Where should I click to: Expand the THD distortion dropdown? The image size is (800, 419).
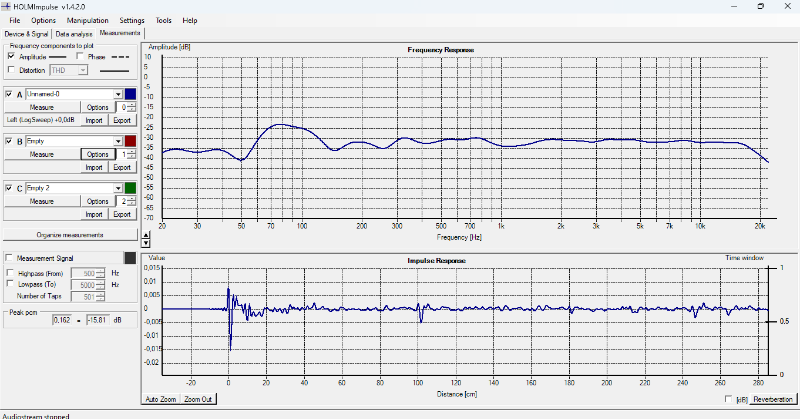pos(83,70)
